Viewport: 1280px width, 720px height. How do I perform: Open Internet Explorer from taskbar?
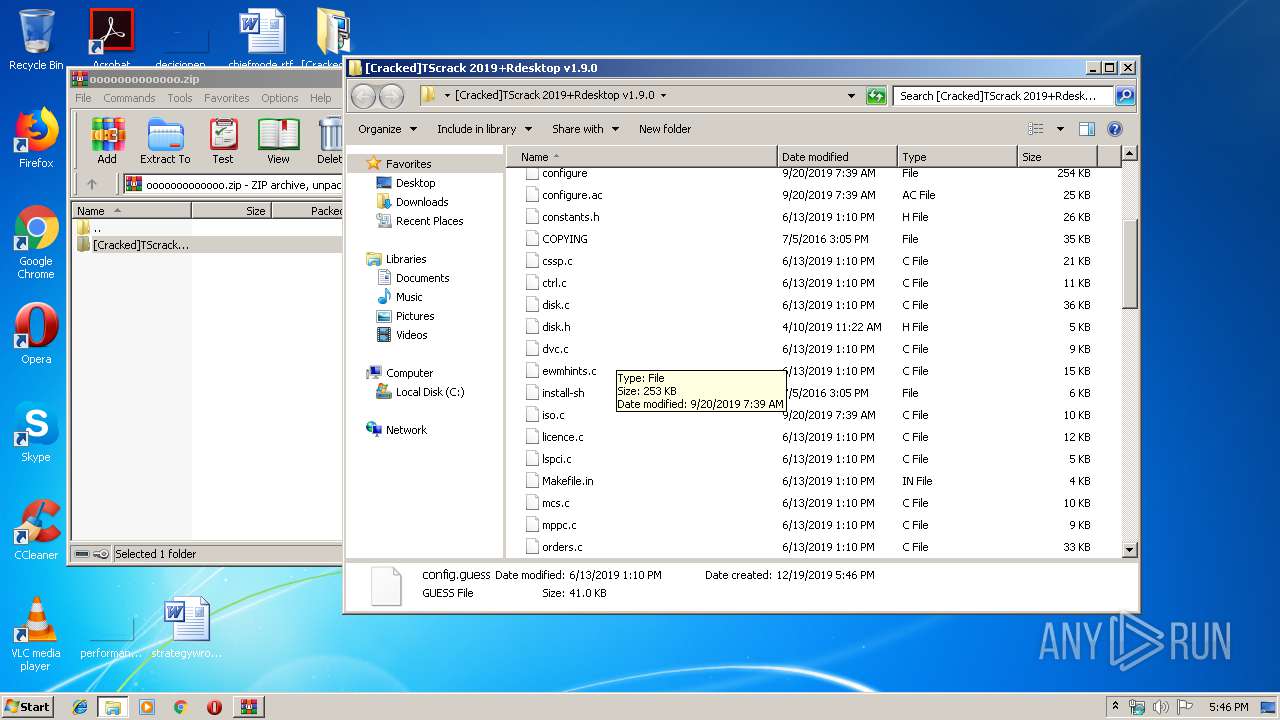(x=80, y=707)
